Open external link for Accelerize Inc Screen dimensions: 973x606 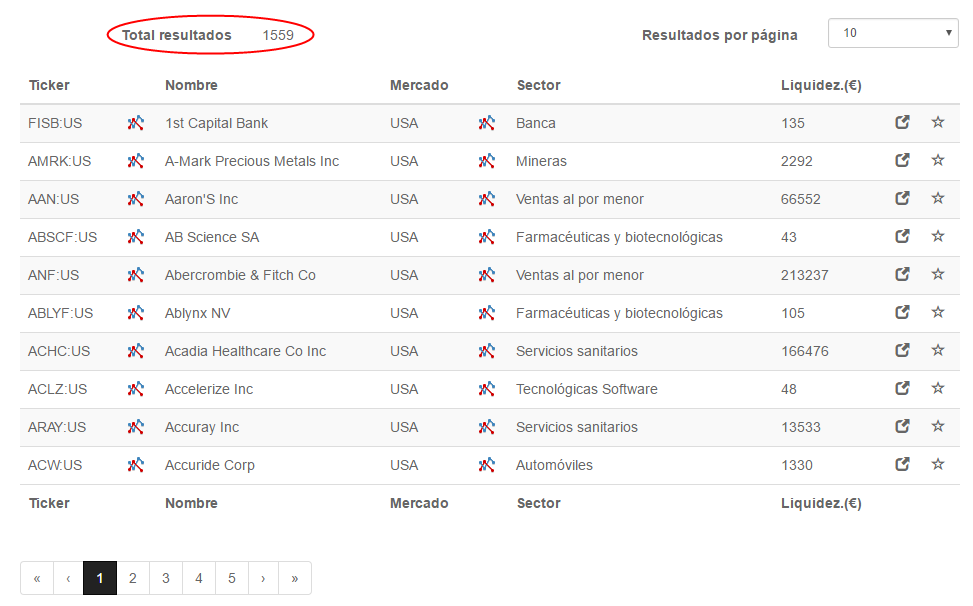(x=902, y=388)
